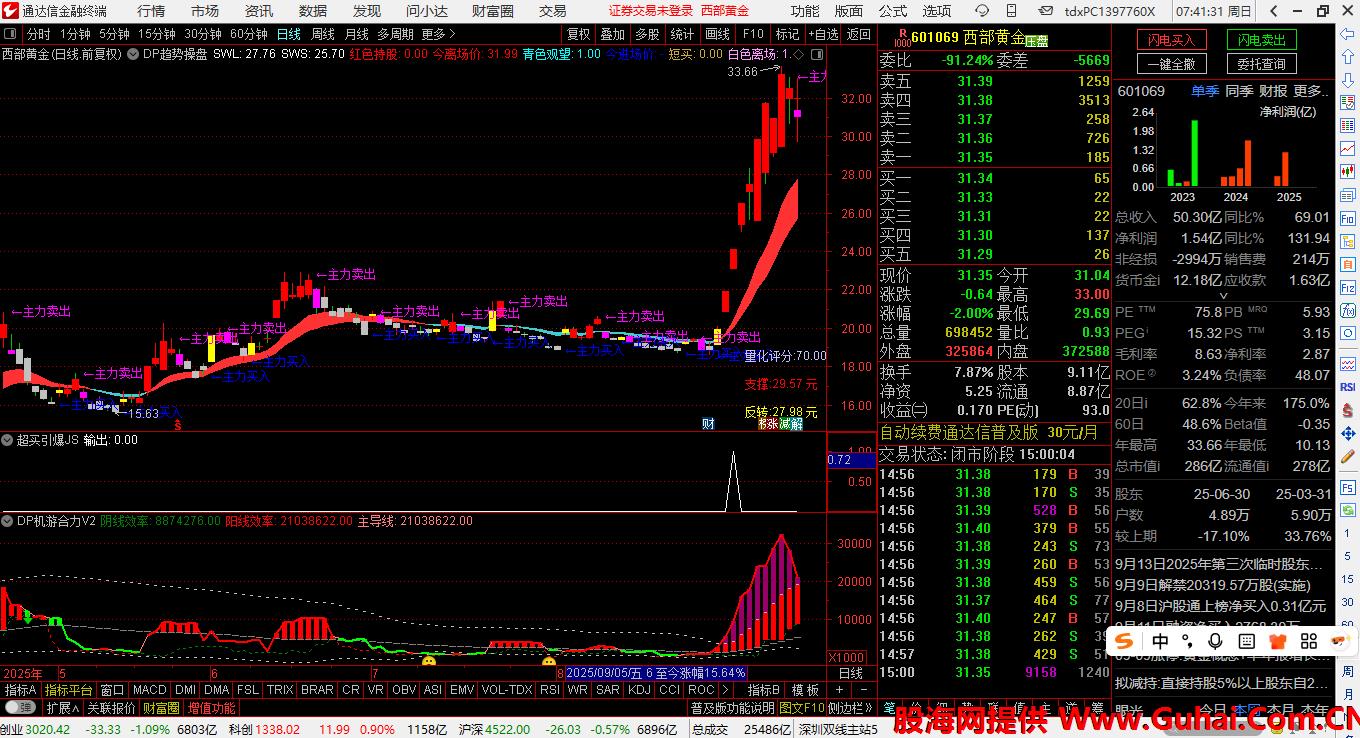The height and width of the screenshot is (738, 1360).
Task: Open the F12 icon in the right sidebar
Action: 1347,286
